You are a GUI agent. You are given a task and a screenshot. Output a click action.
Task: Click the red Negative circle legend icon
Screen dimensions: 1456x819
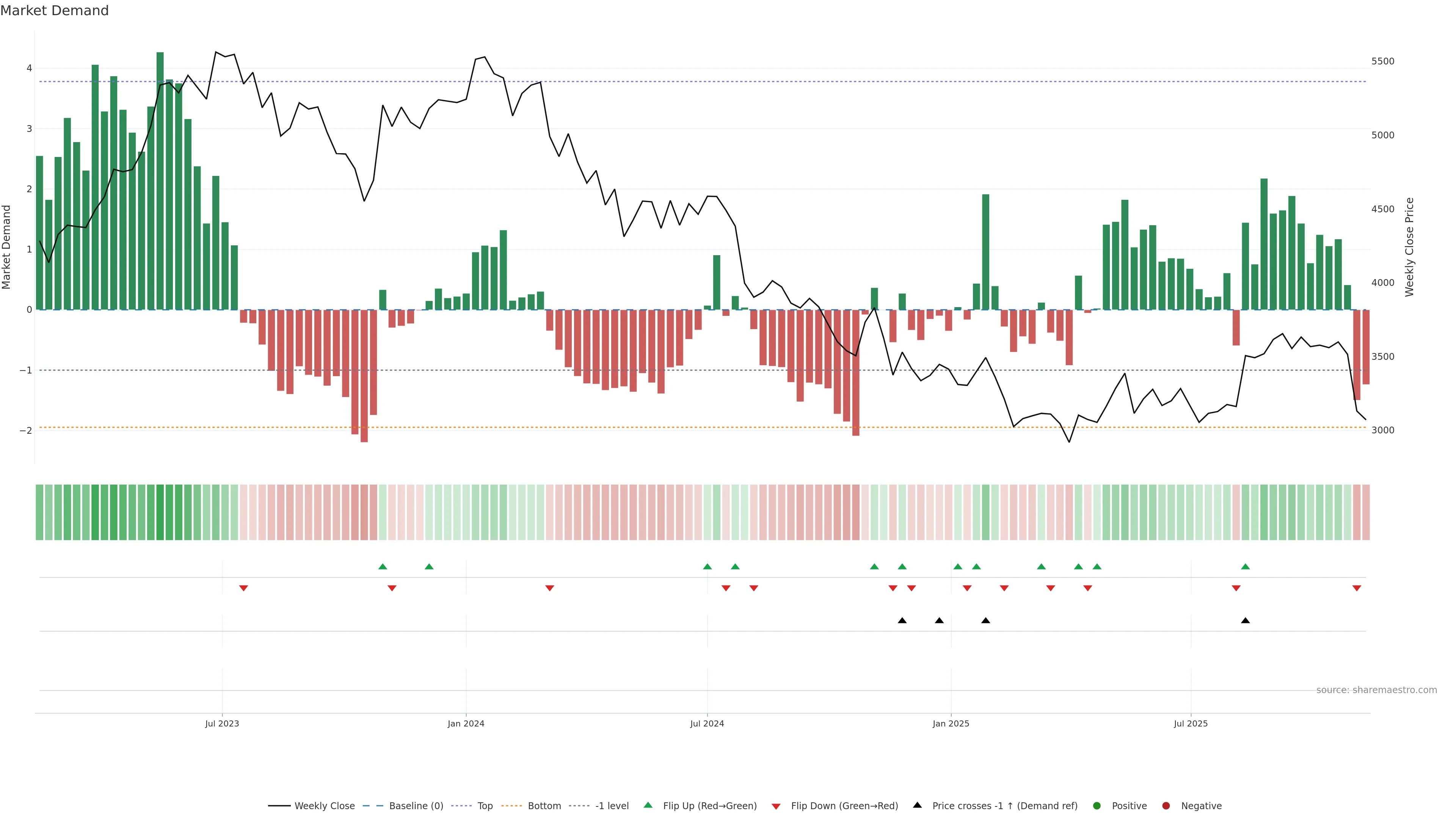pyautogui.click(x=1166, y=805)
